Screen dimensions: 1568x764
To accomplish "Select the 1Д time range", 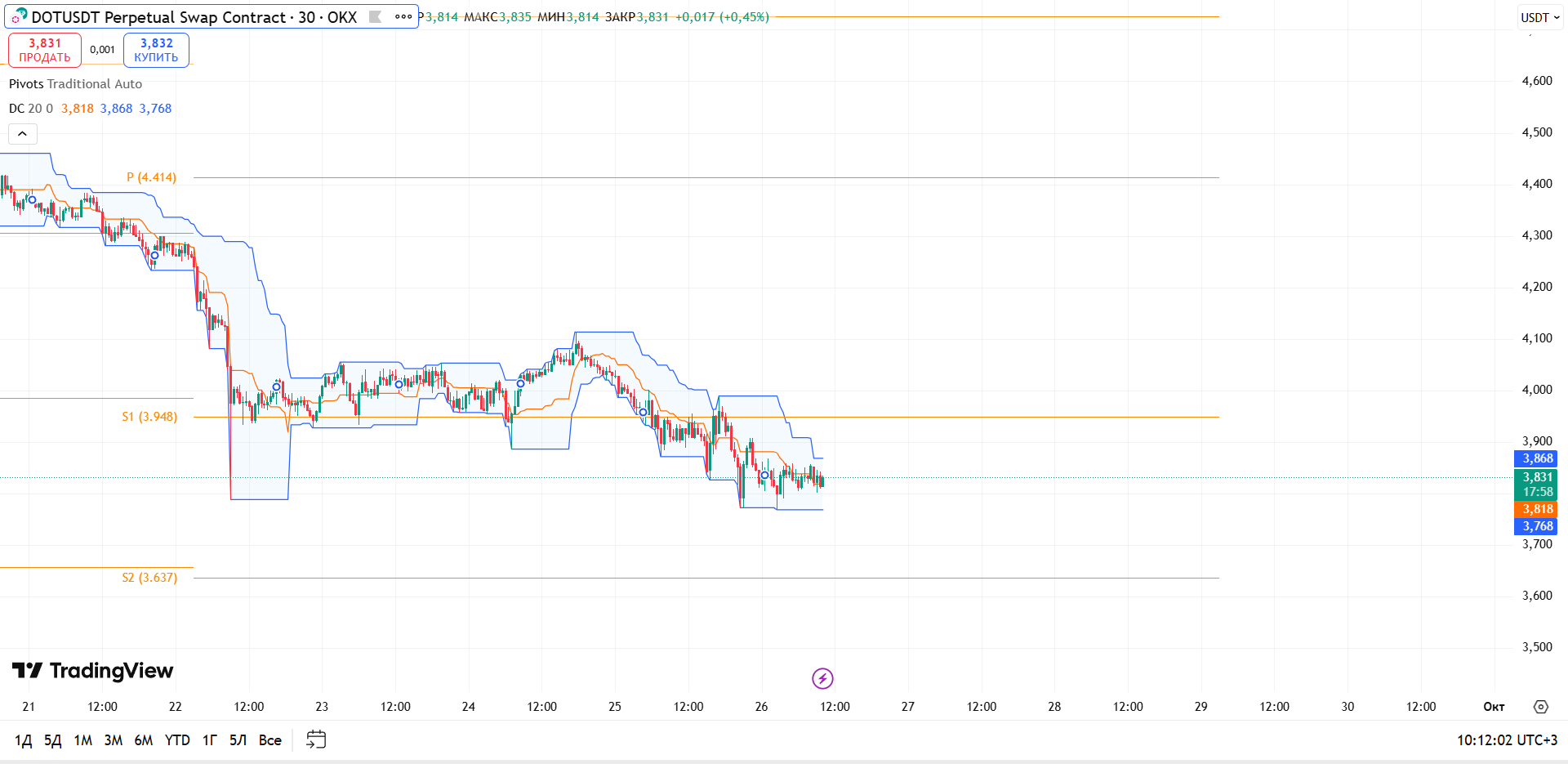I will click(x=24, y=740).
